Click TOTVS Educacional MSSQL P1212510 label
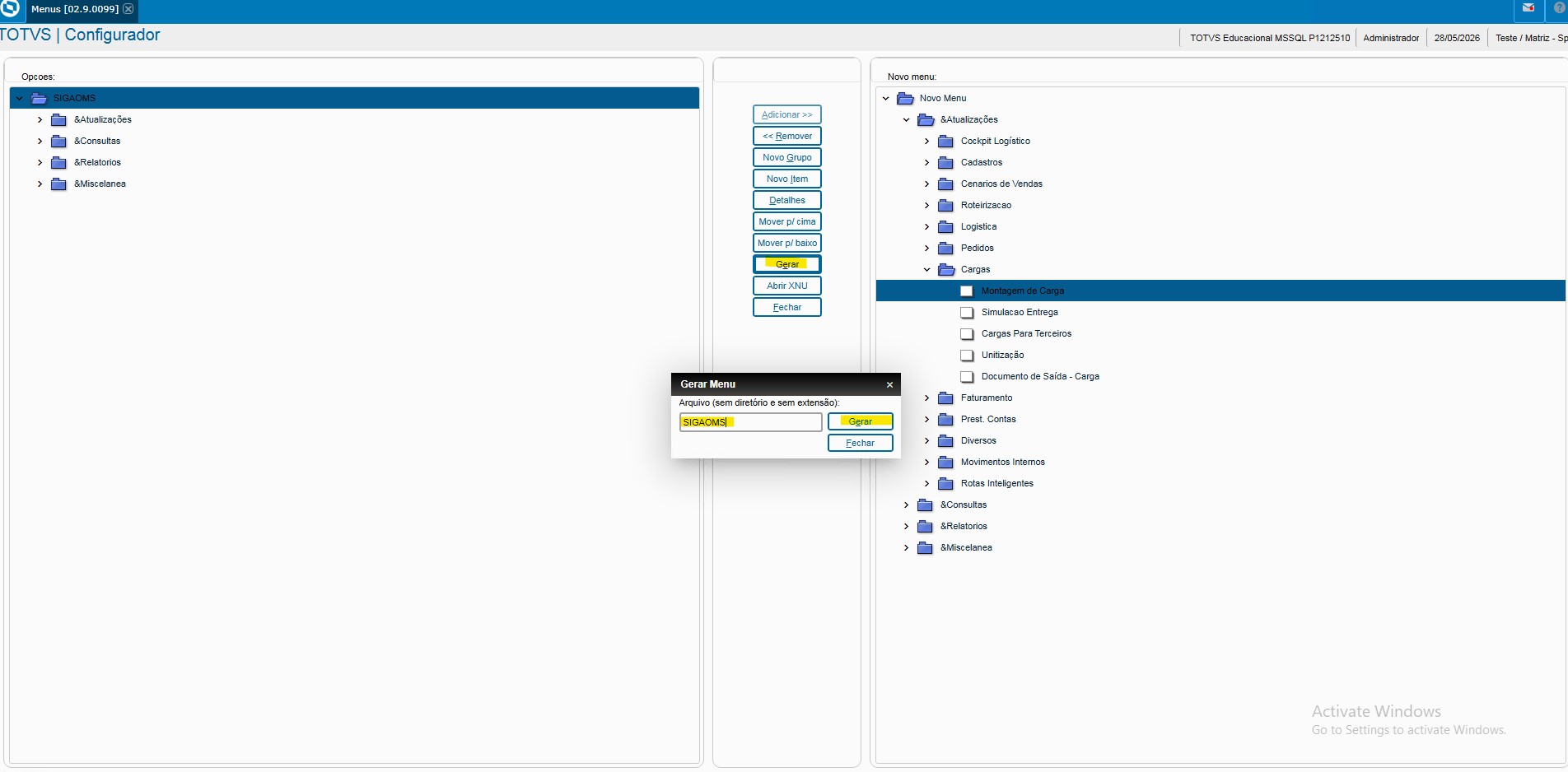1568x772 pixels. [x=1270, y=38]
